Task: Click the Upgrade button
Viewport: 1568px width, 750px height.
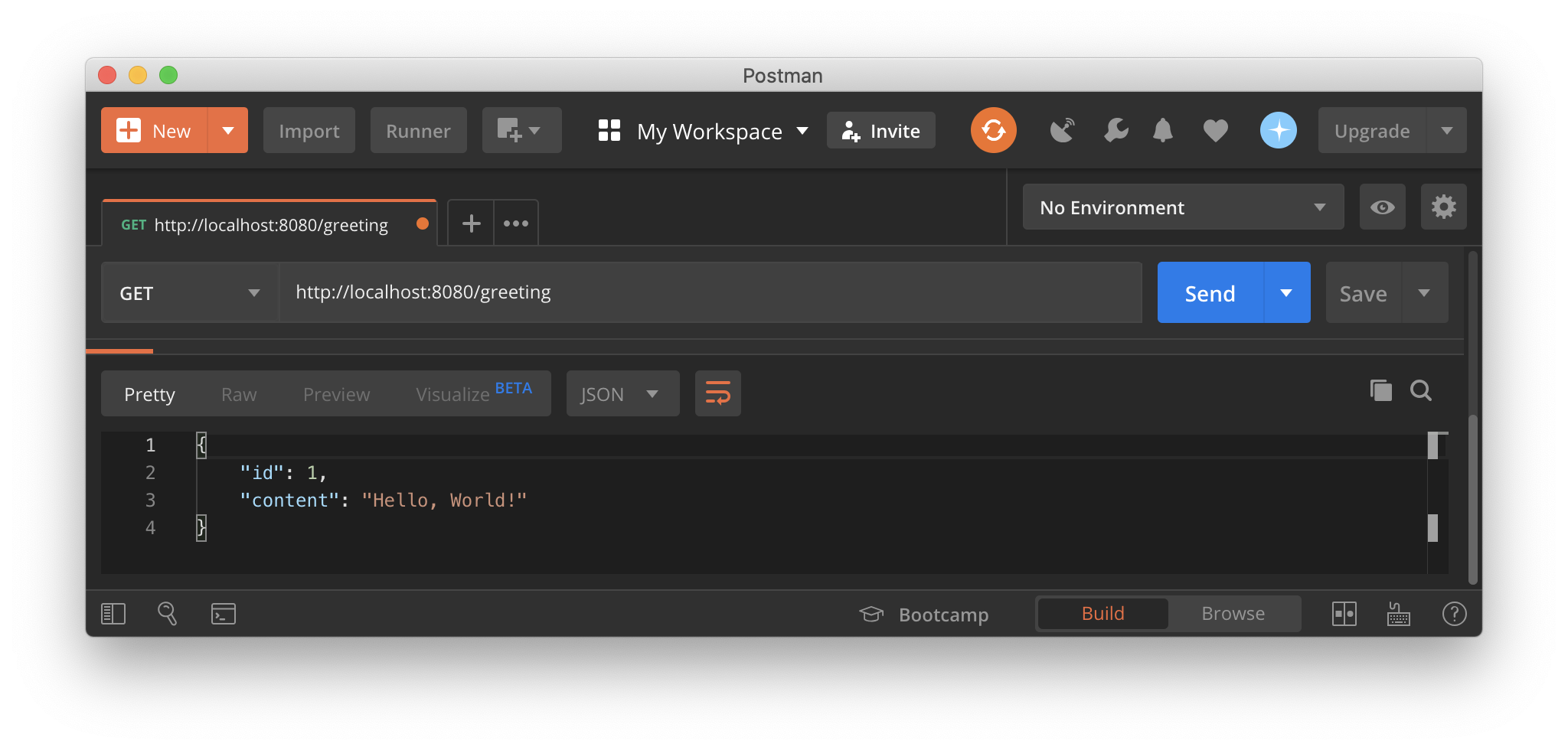Action: (1372, 131)
